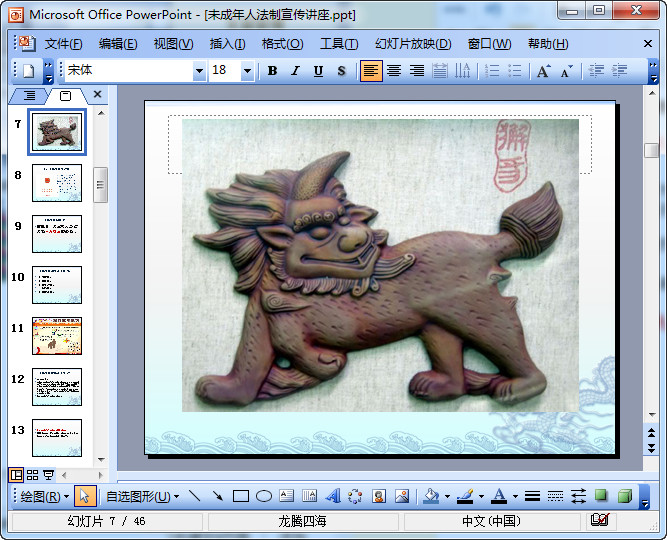Open the font name dropdown 宋体

point(199,71)
